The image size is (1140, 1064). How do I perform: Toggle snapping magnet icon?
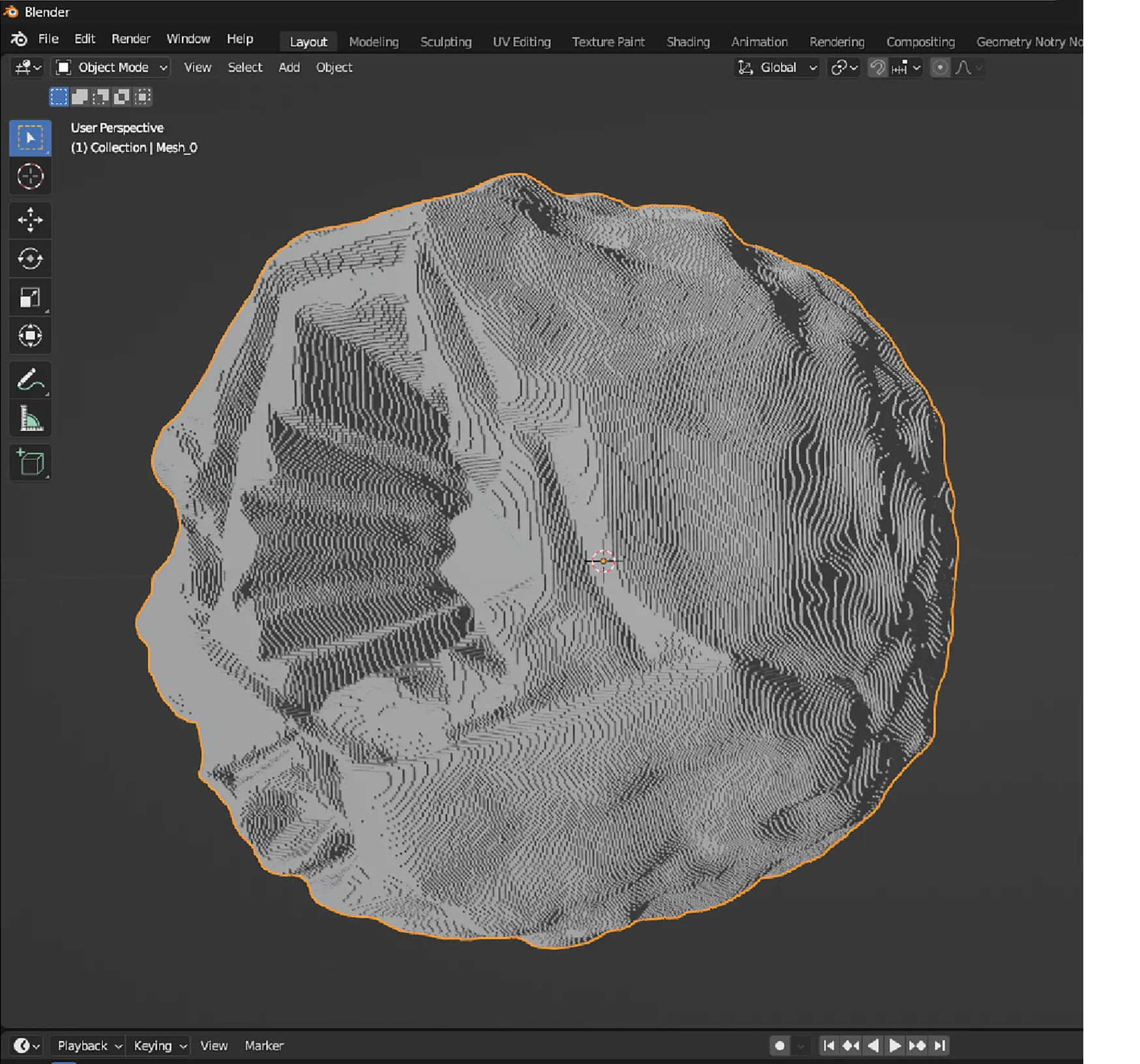point(877,67)
